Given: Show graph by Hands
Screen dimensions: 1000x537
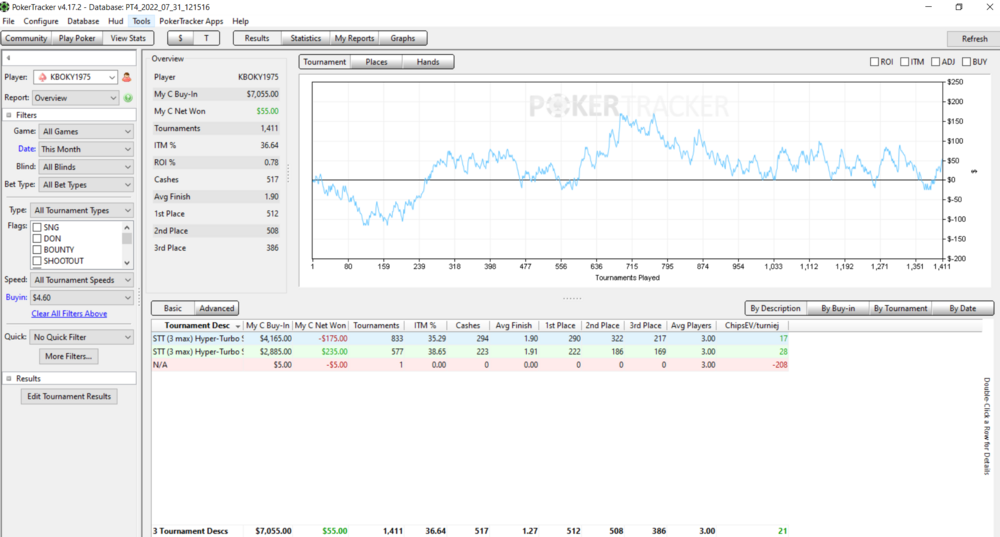Looking at the screenshot, I should 428,62.
